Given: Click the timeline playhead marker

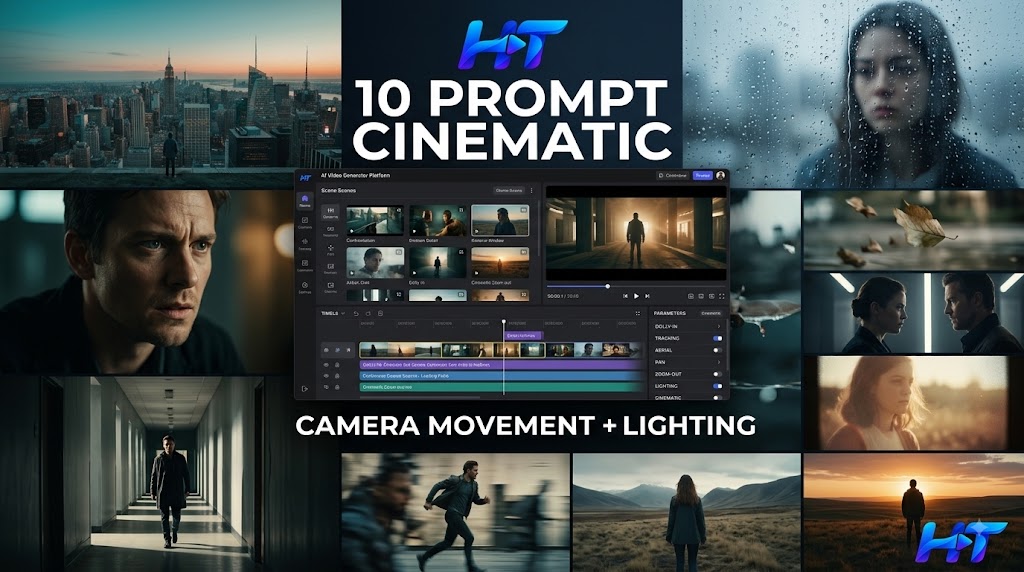Looking at the screenshot, I should pos(504,322).
